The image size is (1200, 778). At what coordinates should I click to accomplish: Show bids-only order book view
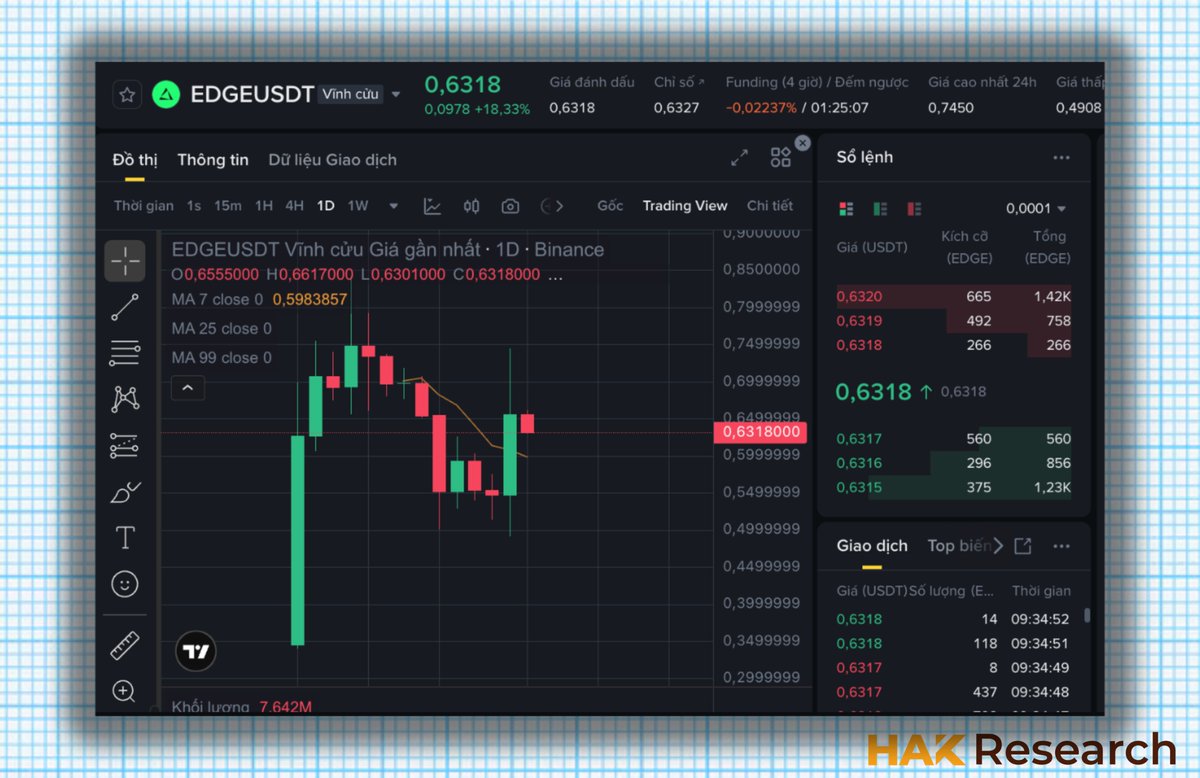880,209
